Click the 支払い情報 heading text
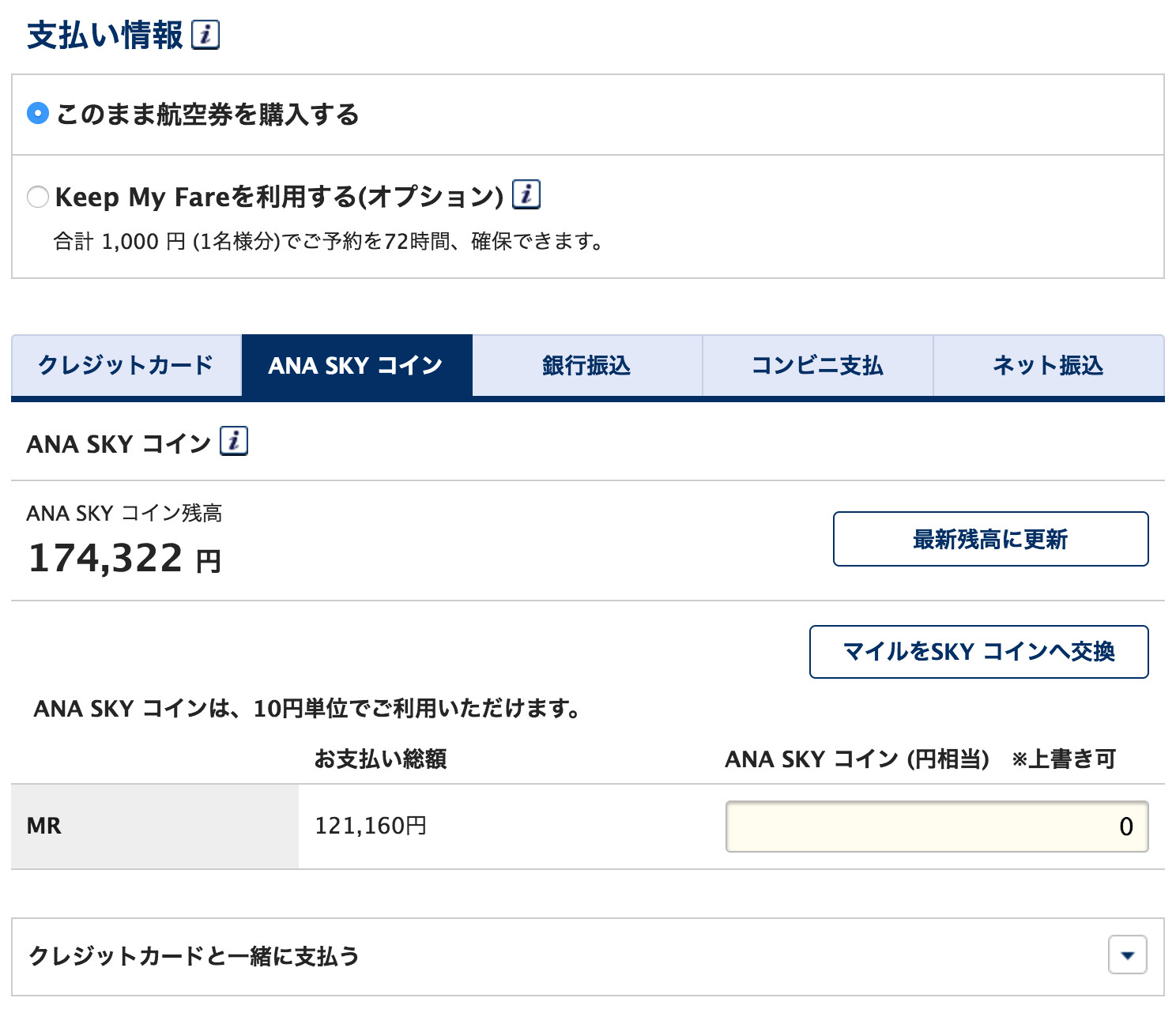The height and width of the screenshot is (1013, 1176). (104, 36)
